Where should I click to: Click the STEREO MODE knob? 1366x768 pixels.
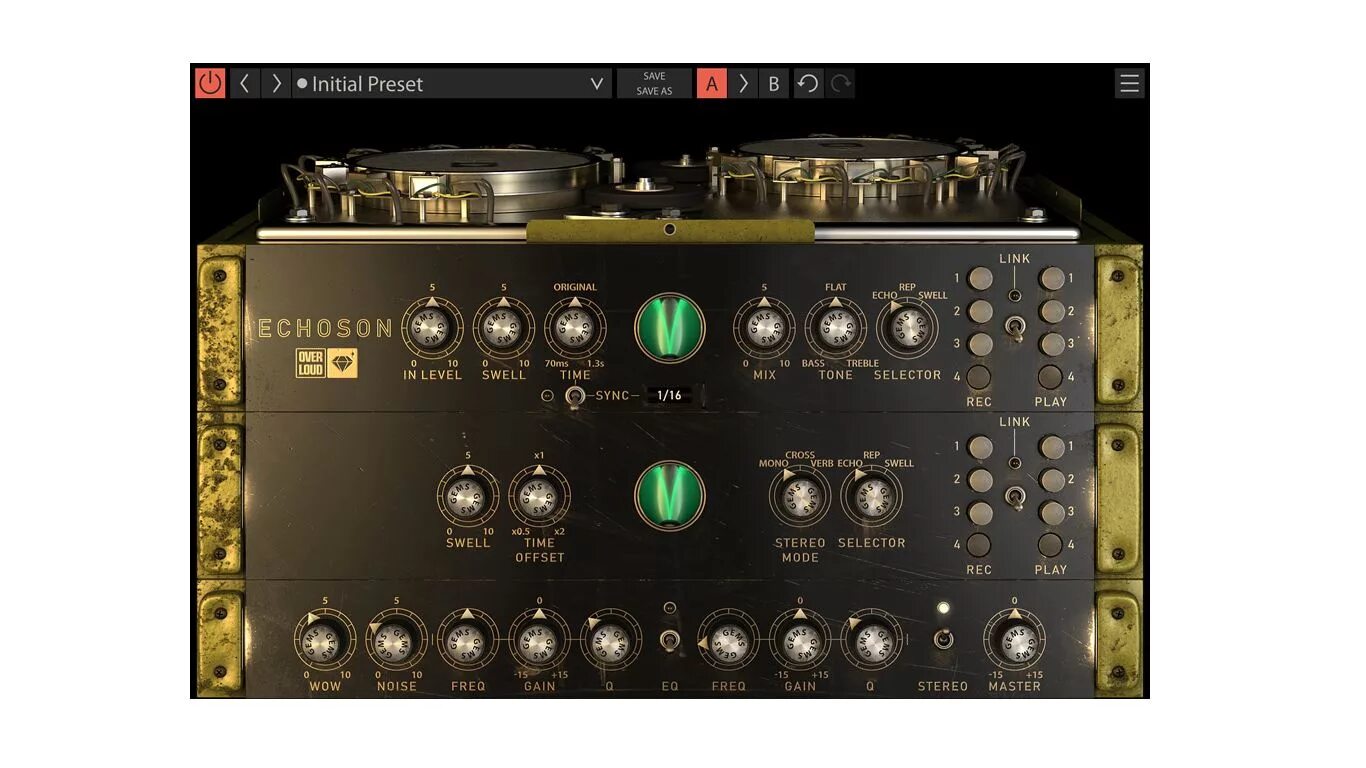[x=800, y=496]
